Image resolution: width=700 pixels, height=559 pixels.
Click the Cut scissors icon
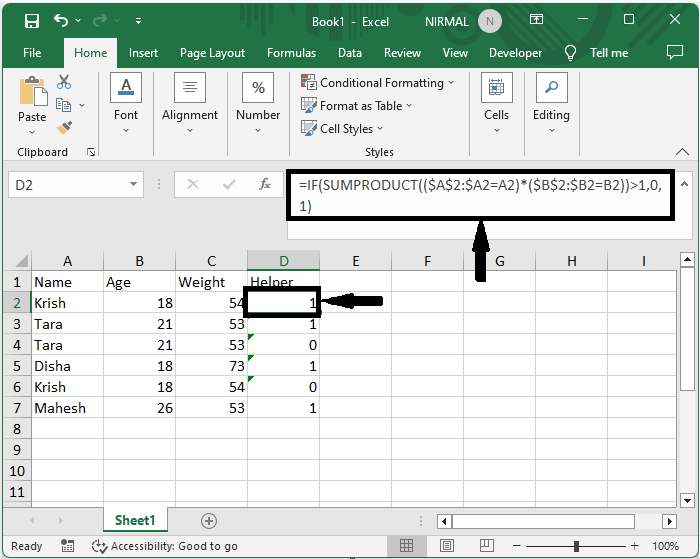click(x=64, y=82)
